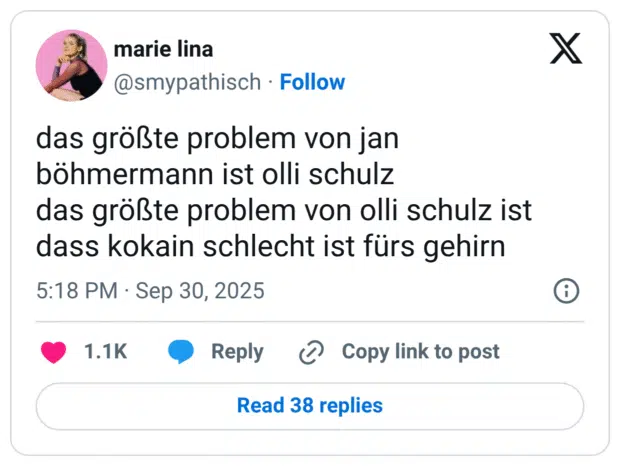
Task: Click the chain link icon
Action: click(x=312, y=352)
